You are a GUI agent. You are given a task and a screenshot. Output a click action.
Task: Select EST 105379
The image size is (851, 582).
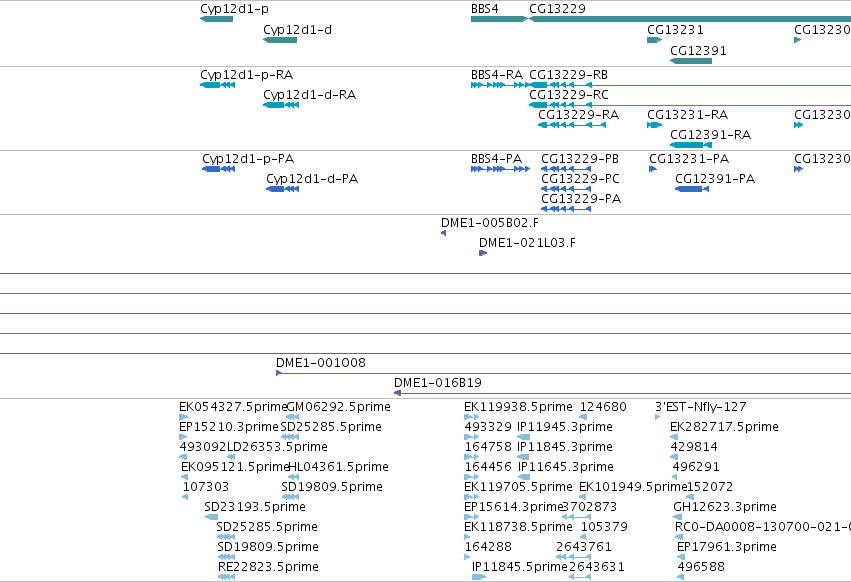tap(583, 537)
